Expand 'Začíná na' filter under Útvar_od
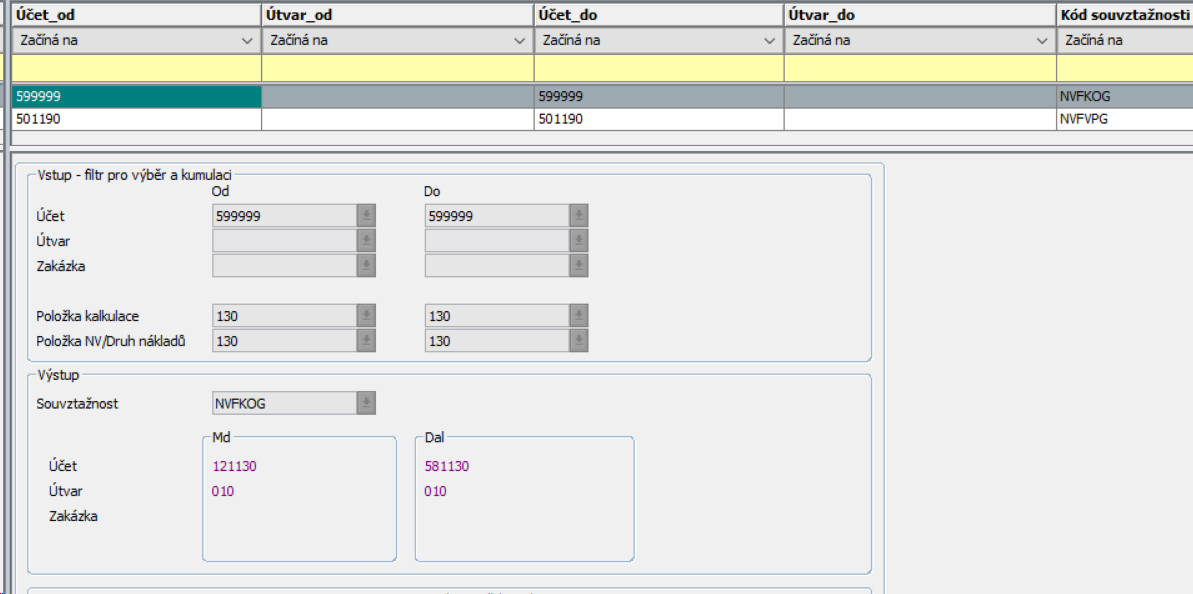This screenshot has height=594, width=1193. [x=519, y=41]
